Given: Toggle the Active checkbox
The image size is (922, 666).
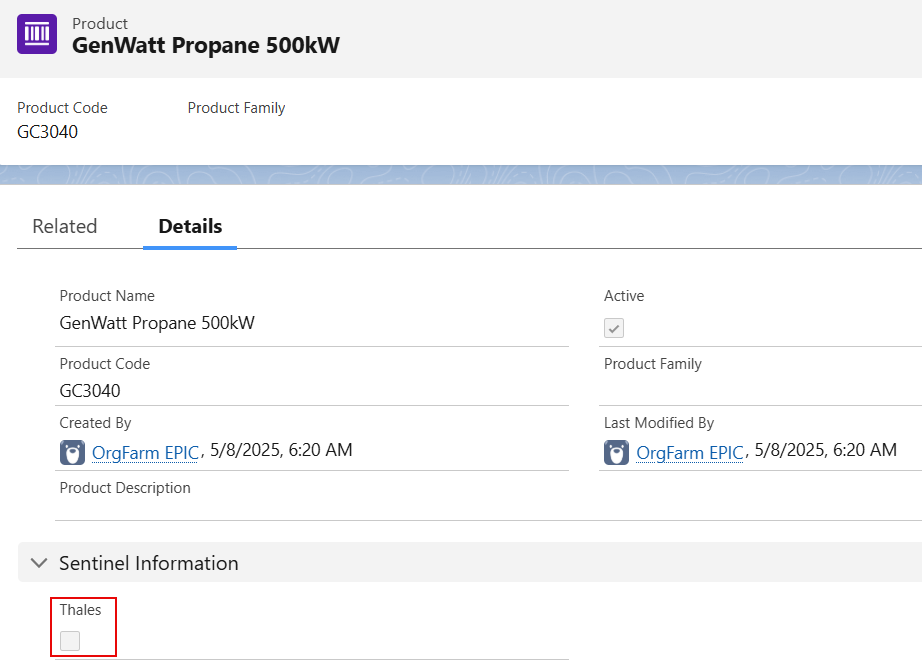Looking at the screenshot, I should point(614,328).
